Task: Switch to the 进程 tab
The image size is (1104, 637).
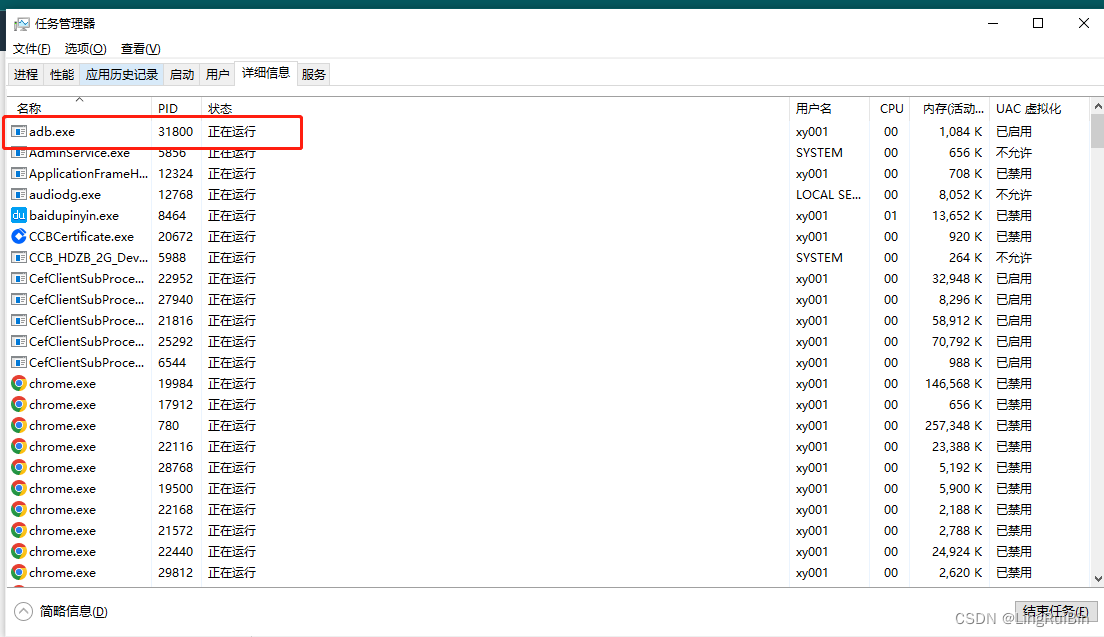Action: (x=26, y=75)
